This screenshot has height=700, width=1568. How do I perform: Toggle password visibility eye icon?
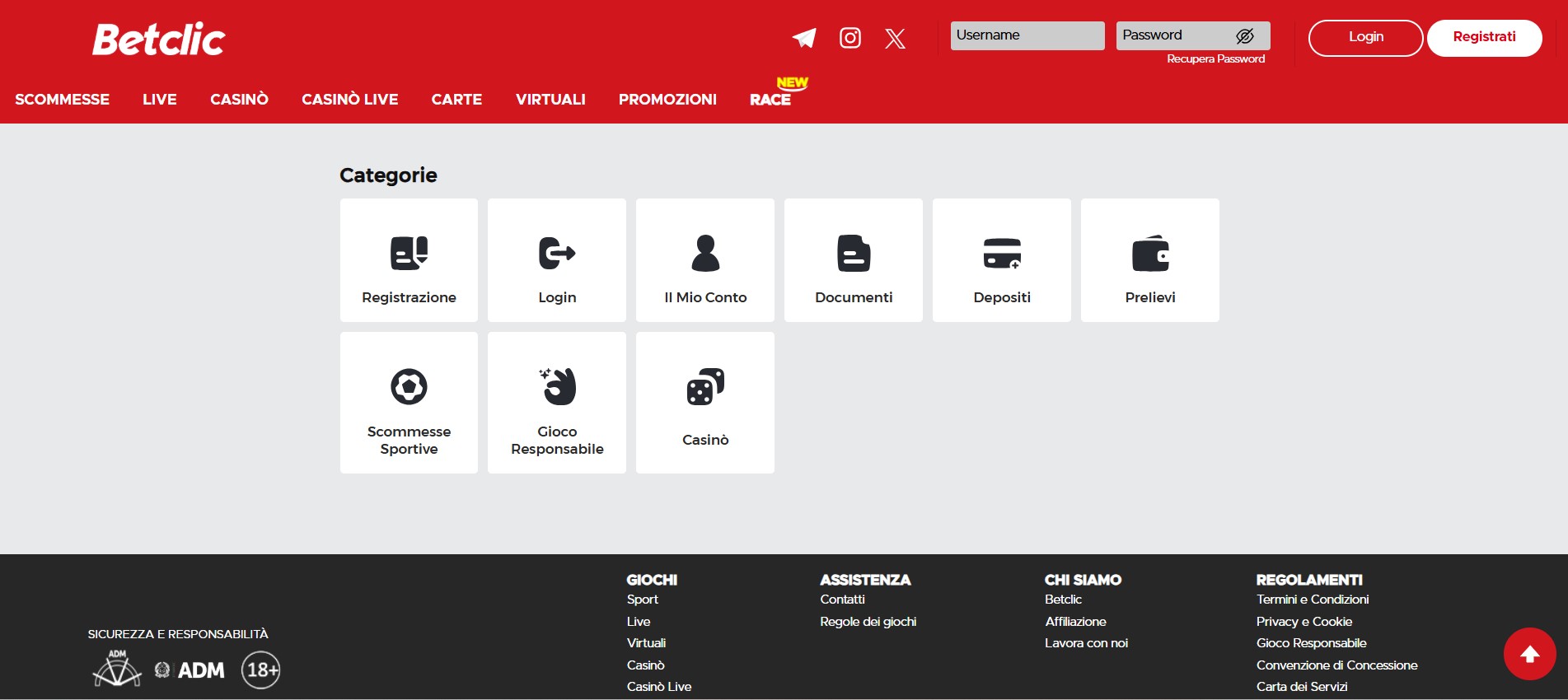click(x=1245, y=35)
